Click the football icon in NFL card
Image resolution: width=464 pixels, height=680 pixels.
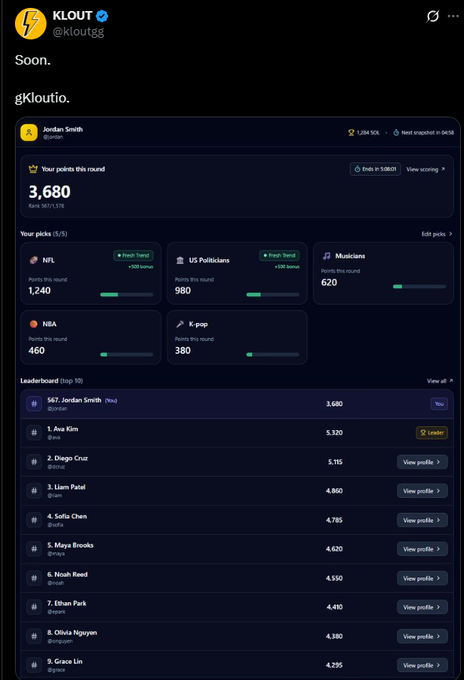[x=33, y=260]
